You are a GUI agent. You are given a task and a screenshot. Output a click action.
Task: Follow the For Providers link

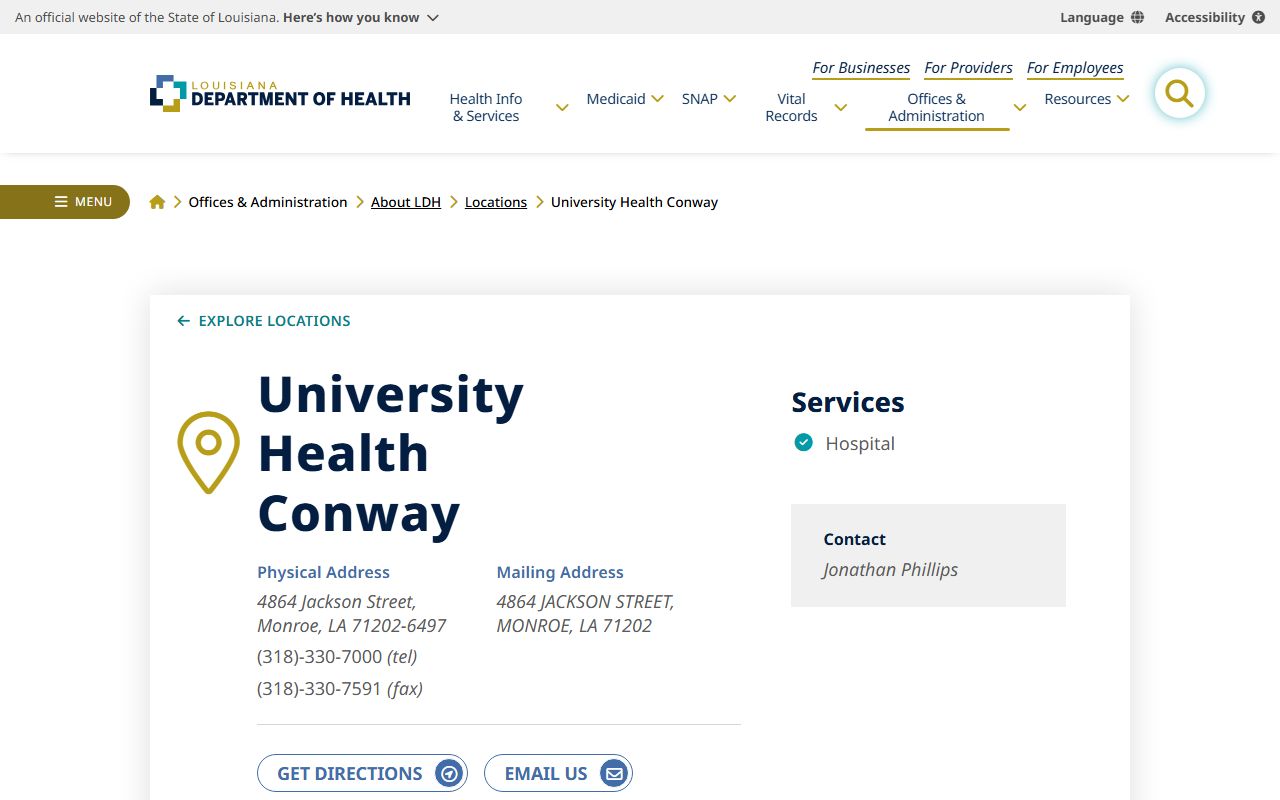pyautogui.click(x=968, y=68)
